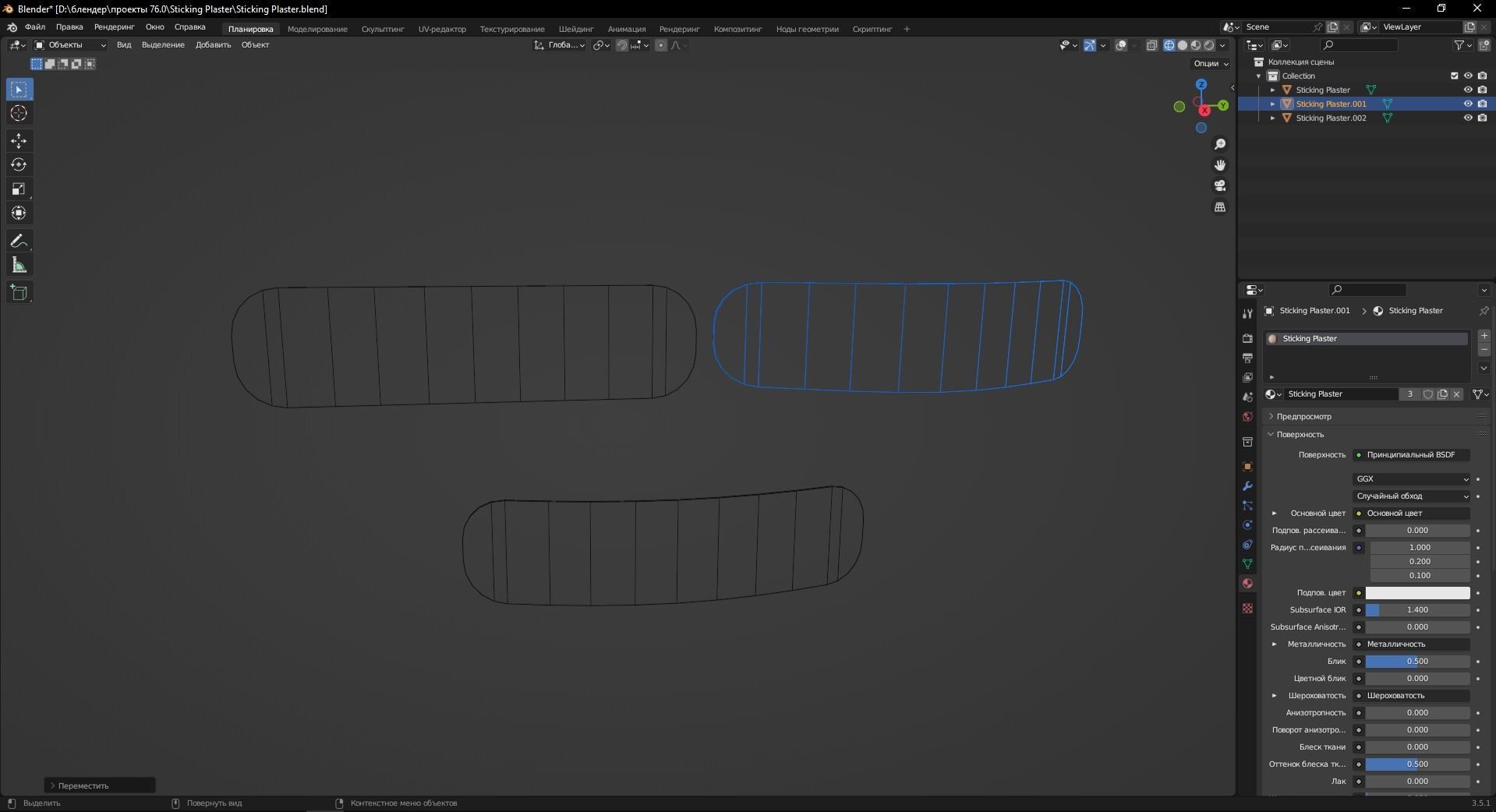Open Modifiers wrench properties tab

[1247, 486]
